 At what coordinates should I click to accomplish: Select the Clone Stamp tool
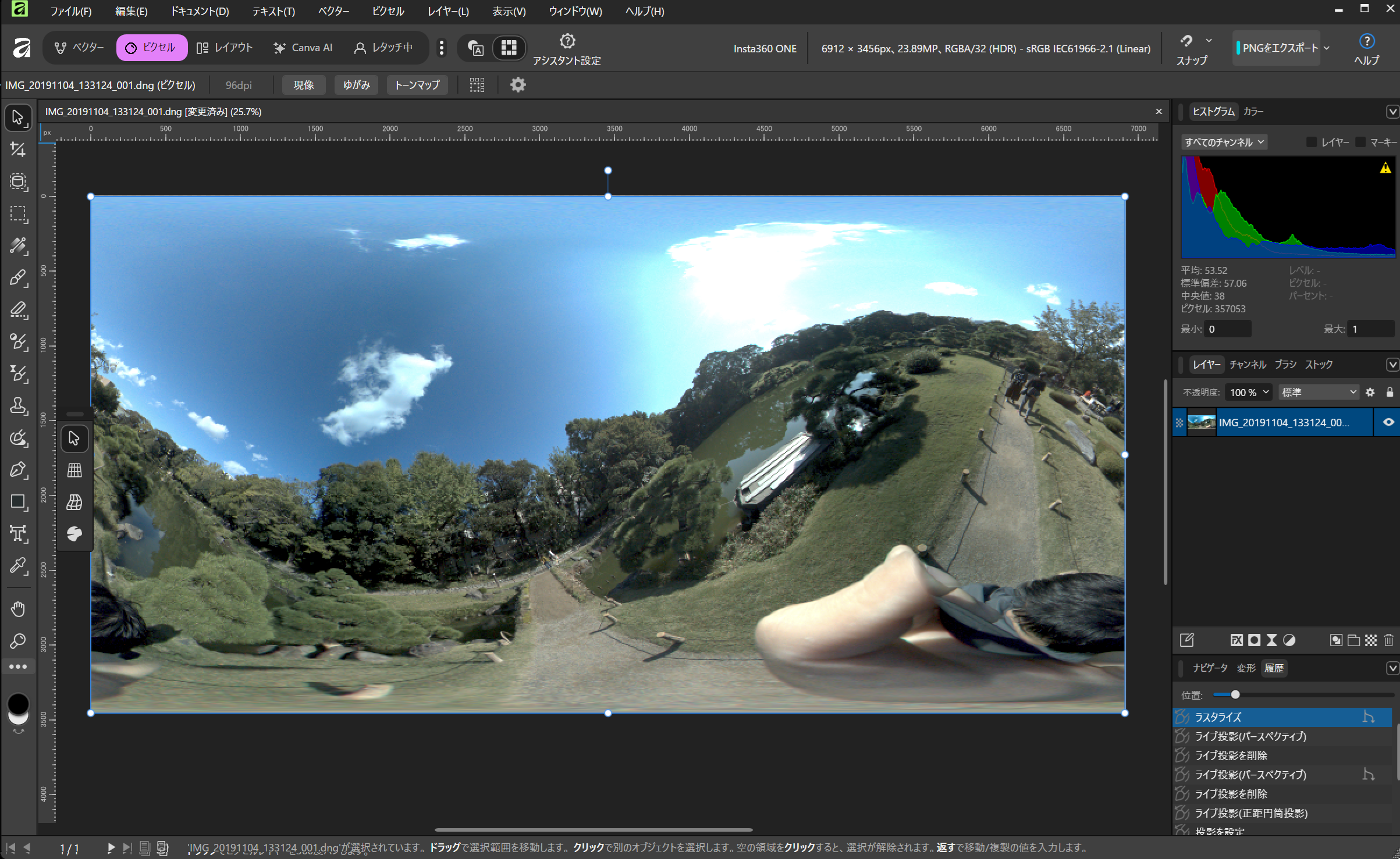(17, 405)
